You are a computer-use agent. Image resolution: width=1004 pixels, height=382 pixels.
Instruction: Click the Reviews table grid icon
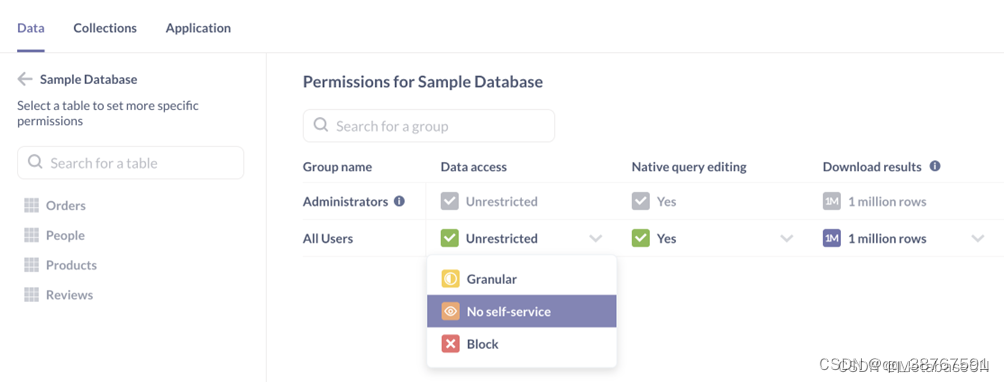(x=31, y=295)
